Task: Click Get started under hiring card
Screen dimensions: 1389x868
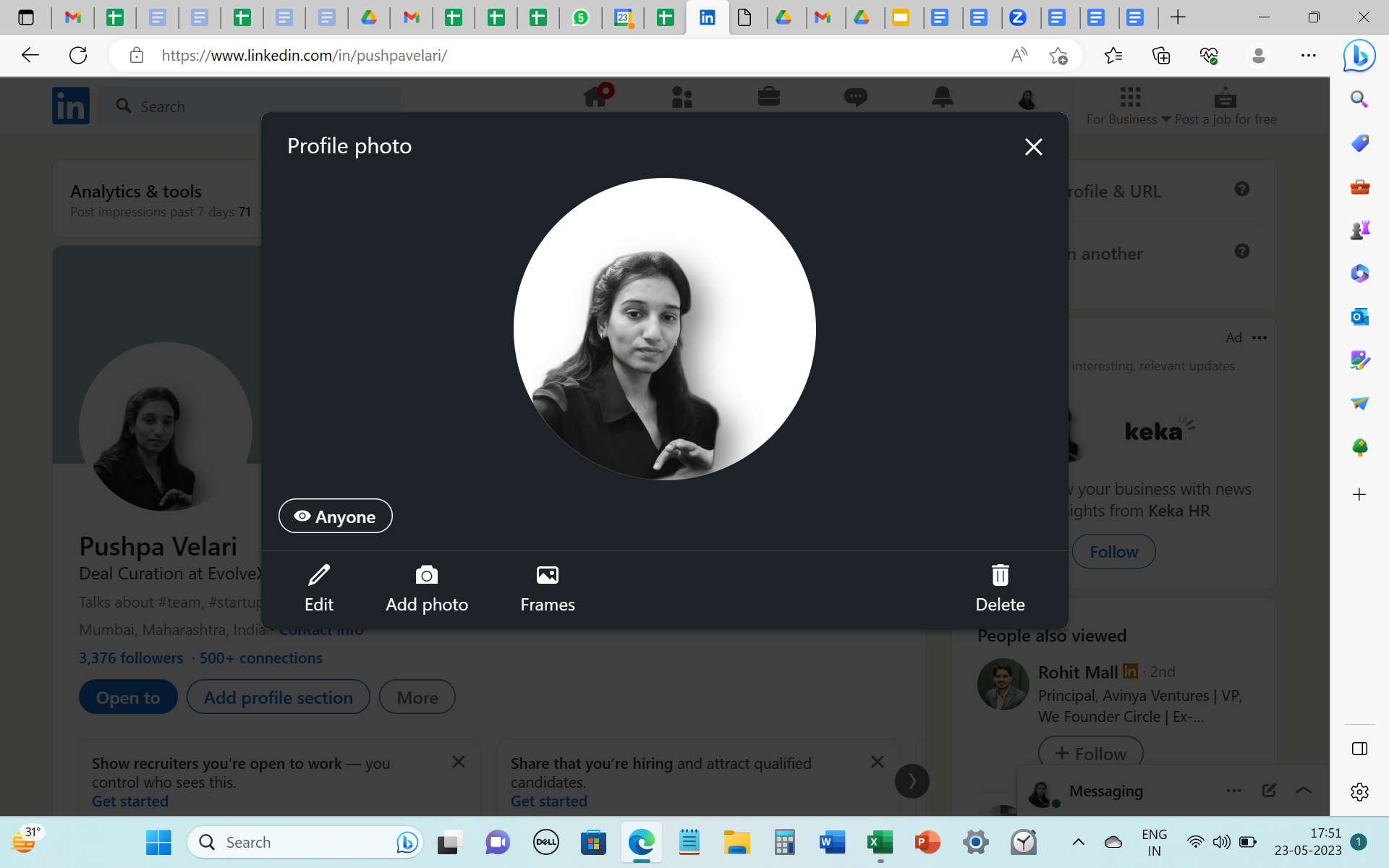Action: click(x=549, y=801)
